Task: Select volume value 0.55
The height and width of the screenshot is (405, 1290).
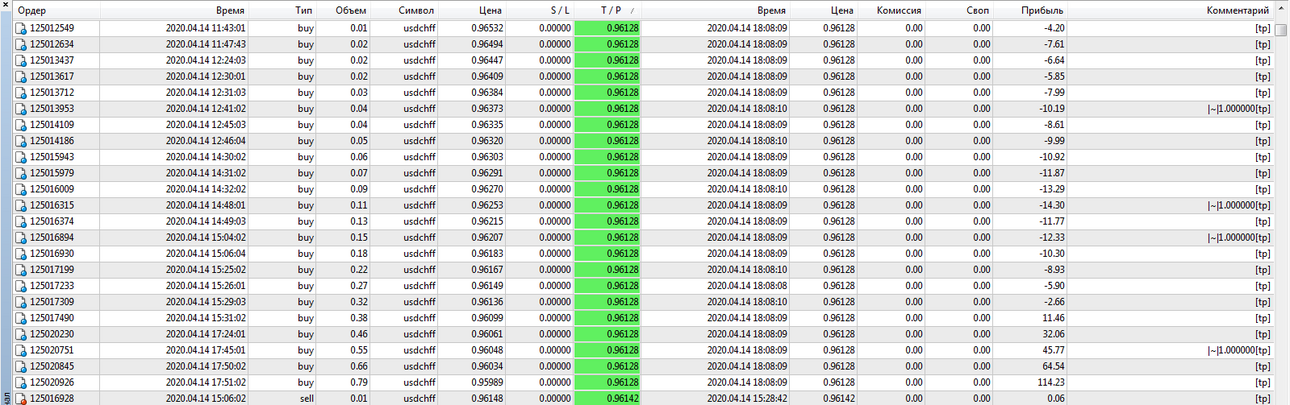Action: tap(358, 350)
